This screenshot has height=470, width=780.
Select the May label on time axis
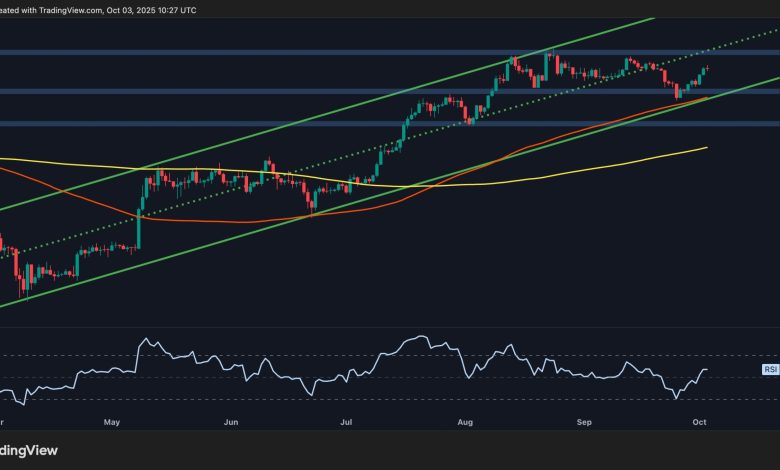(x=111, y=422)
